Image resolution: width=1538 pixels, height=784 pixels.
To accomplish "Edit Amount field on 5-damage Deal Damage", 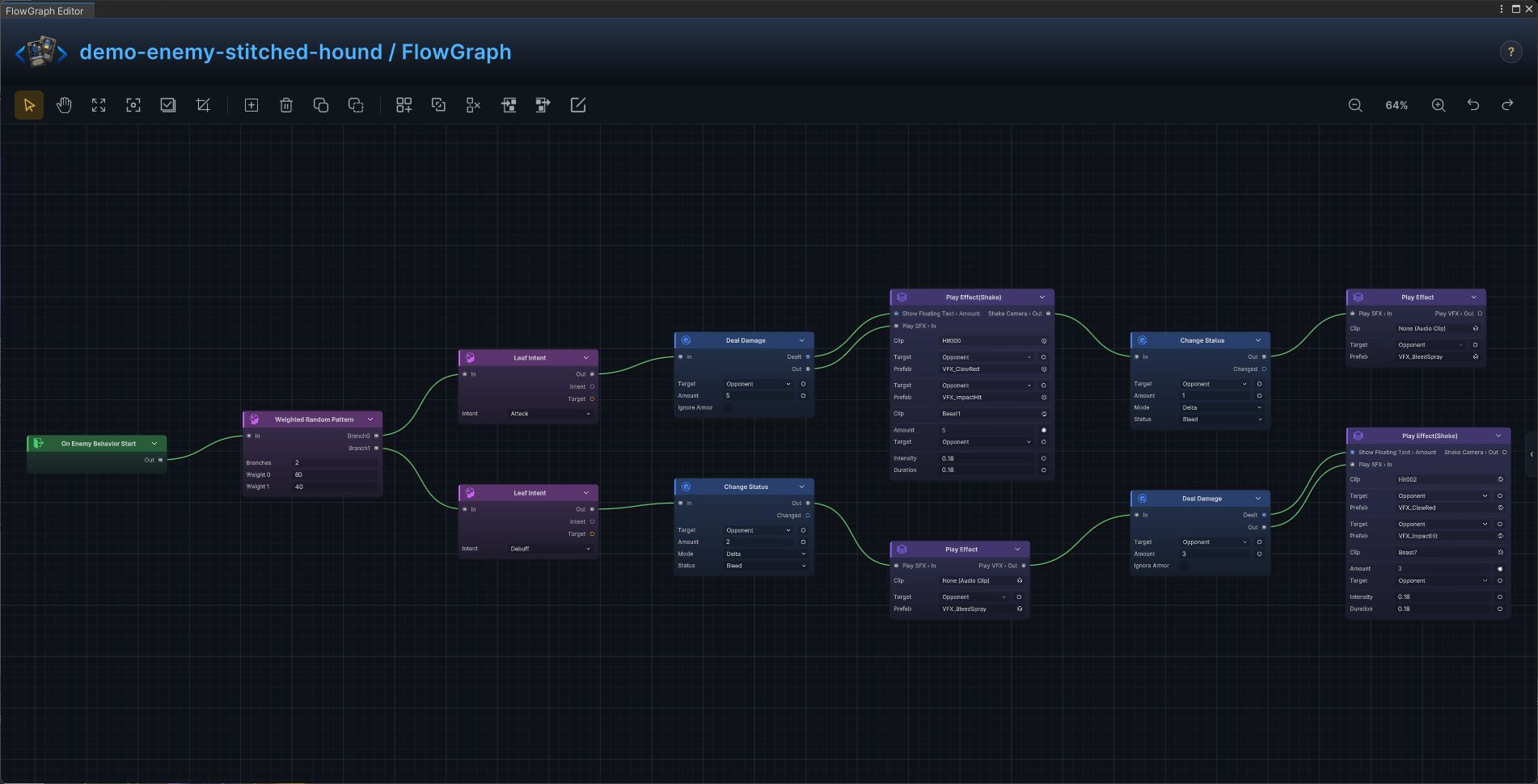I will tap(758, 396).
